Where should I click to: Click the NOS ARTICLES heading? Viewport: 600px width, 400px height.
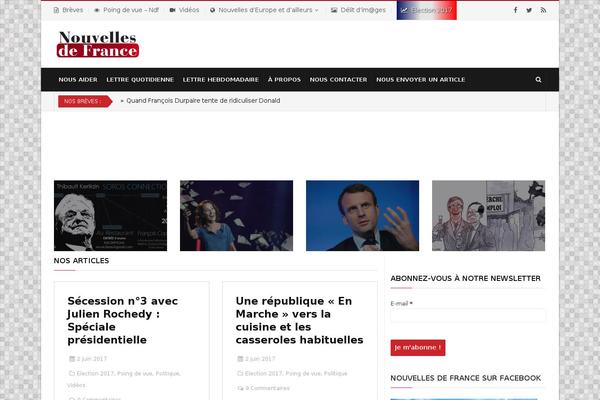pos(81,261)
